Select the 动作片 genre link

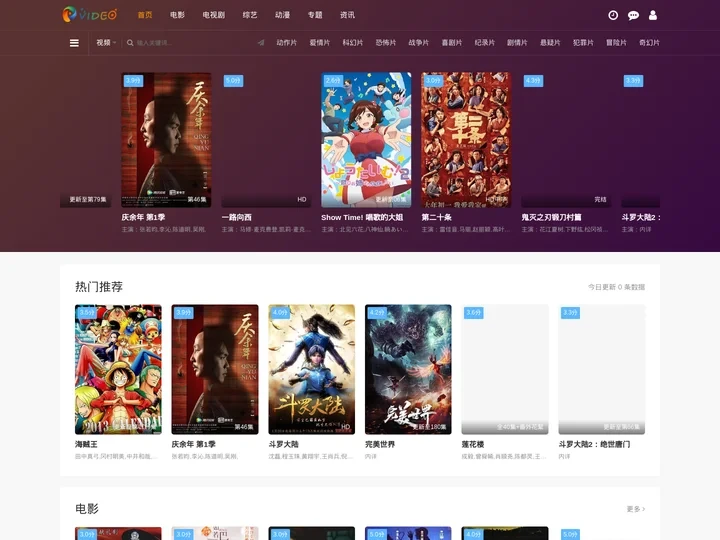tap(287, 43)
